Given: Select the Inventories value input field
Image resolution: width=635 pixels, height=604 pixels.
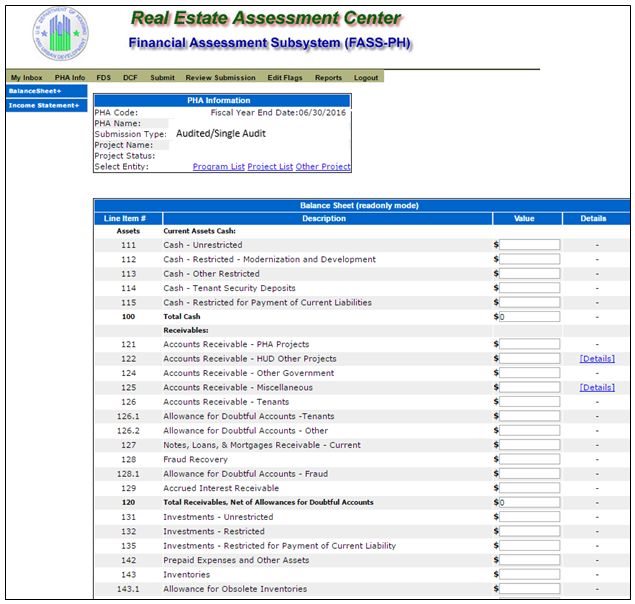Looking at the screenshot, I should click(x=530, y=575).
